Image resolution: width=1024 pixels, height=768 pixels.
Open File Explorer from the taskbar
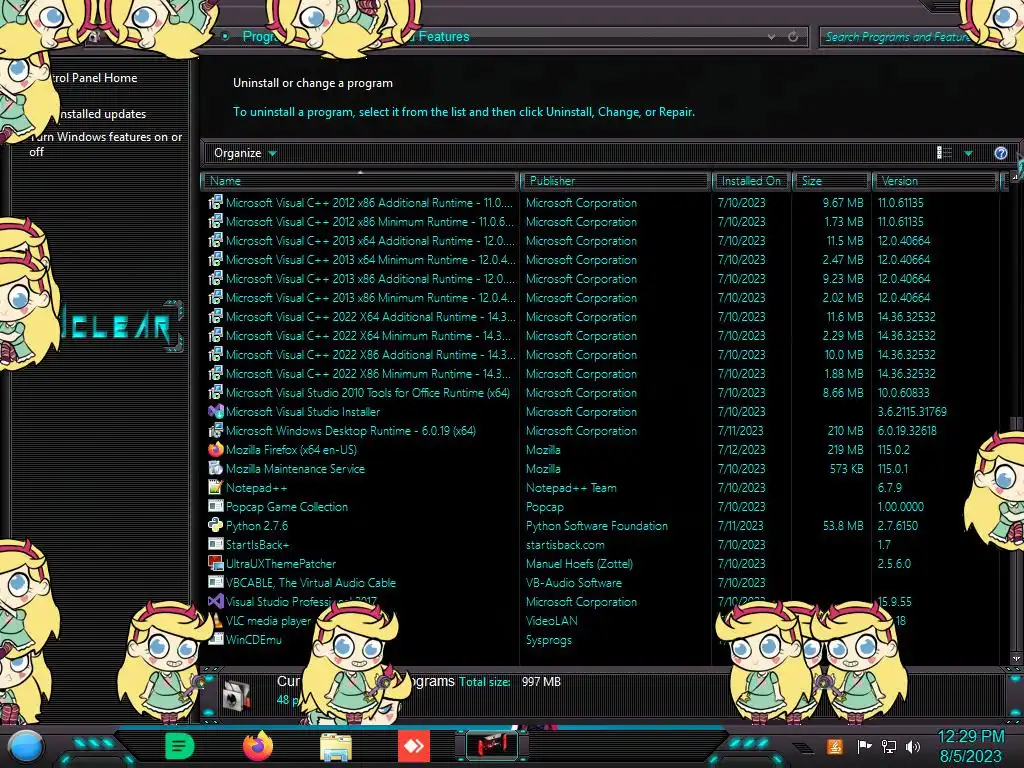click(336, 747)
